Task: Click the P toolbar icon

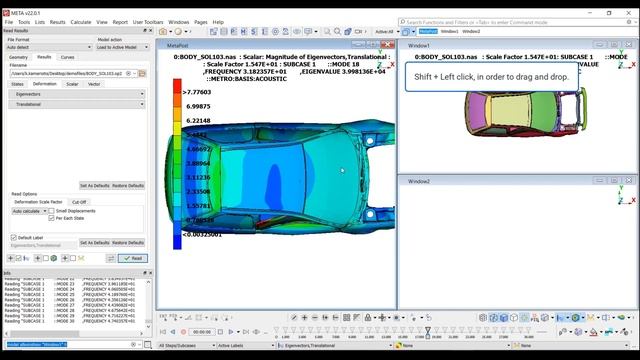Action: [x=233, y=31]
